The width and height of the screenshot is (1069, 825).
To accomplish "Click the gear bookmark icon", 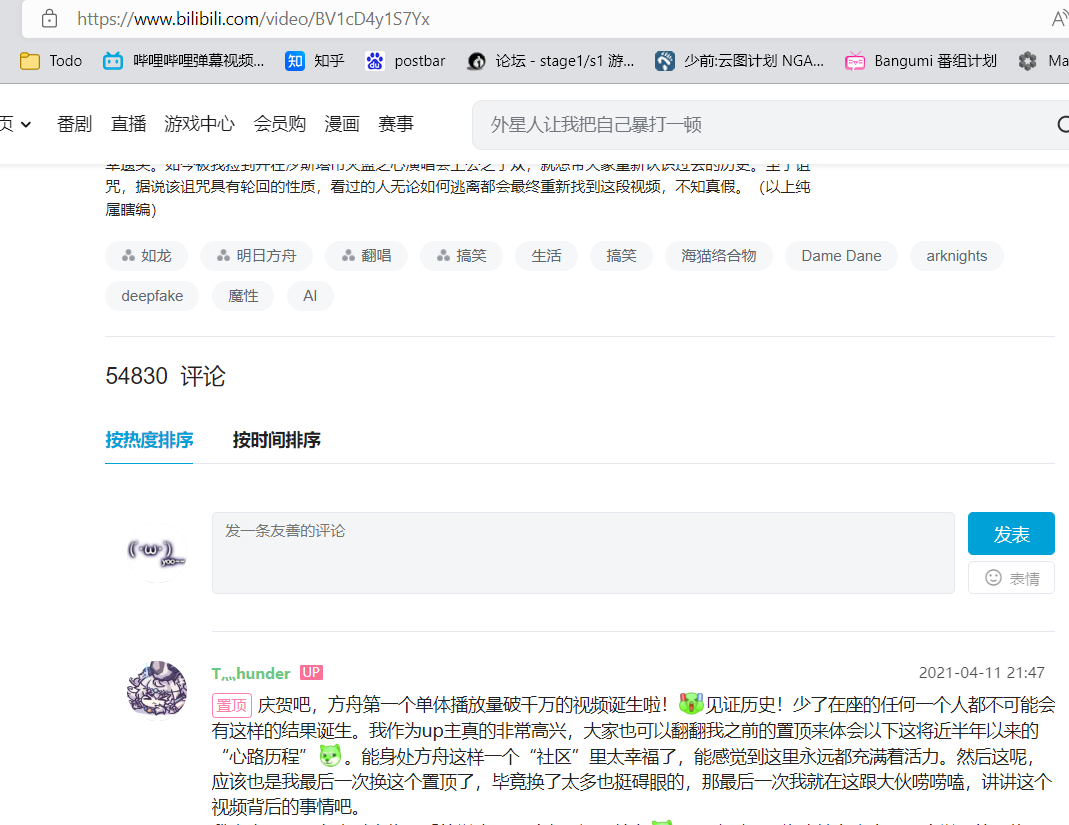I will tap(1027, 61).
